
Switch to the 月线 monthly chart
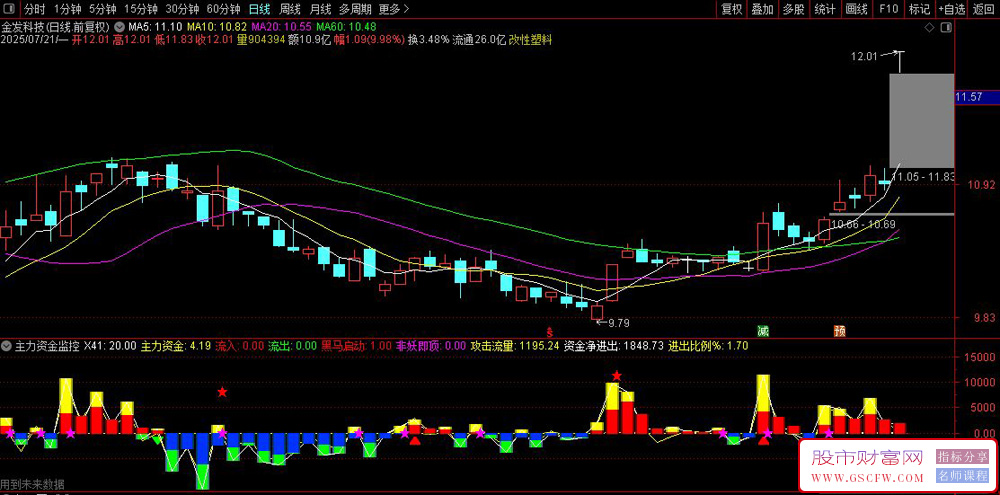tap(320, 9)
